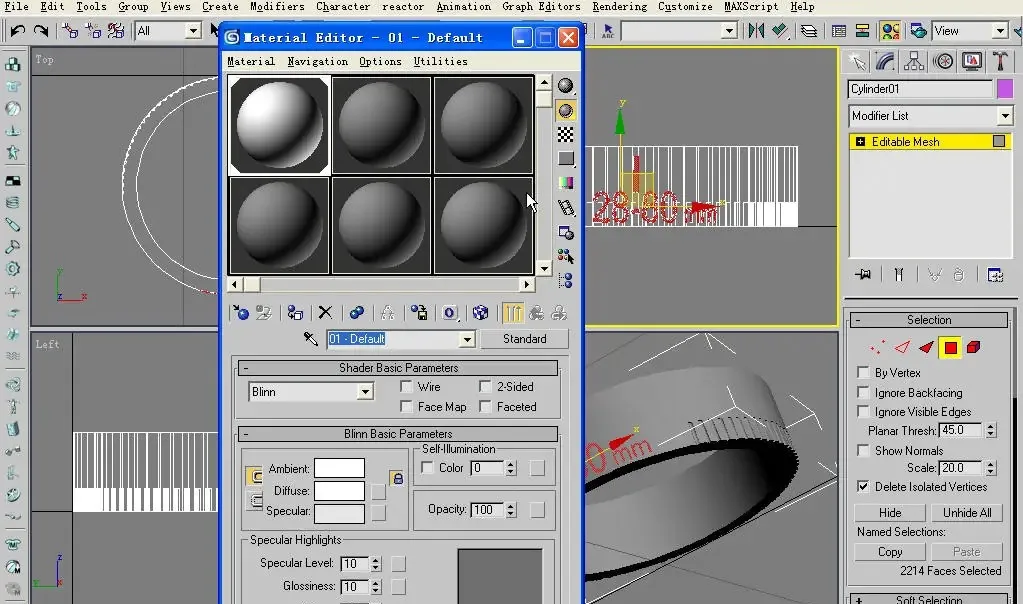This screenshot has height=604, width=1023.
Task: Open the Material Editor Utilities menu
Action: pos(440,62)
